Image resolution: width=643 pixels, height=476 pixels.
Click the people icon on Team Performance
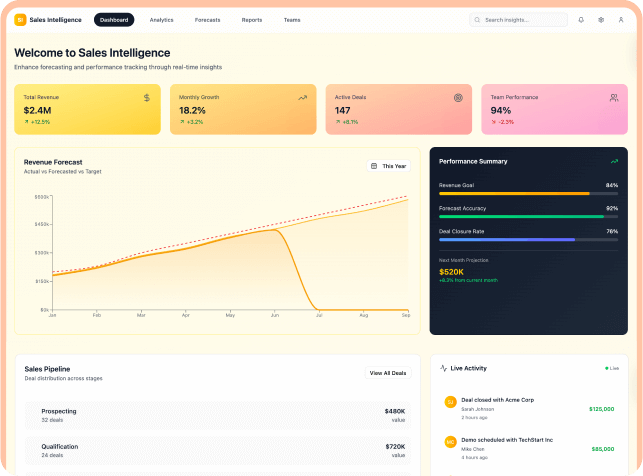[x=614, y=98]
